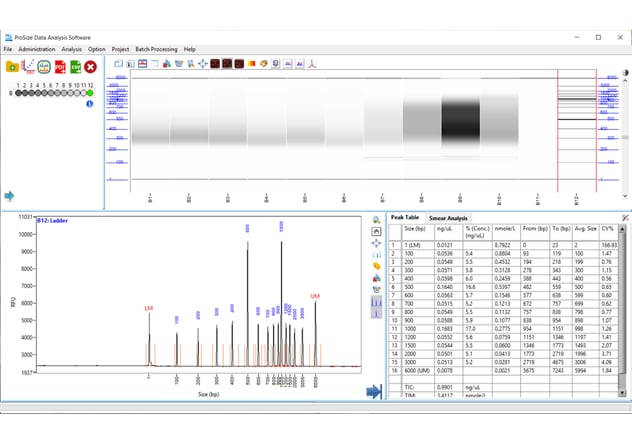Click the blue four-way arrow icon in gel toolbar
This screenshot has width=632, height=442.
point(203,63)
